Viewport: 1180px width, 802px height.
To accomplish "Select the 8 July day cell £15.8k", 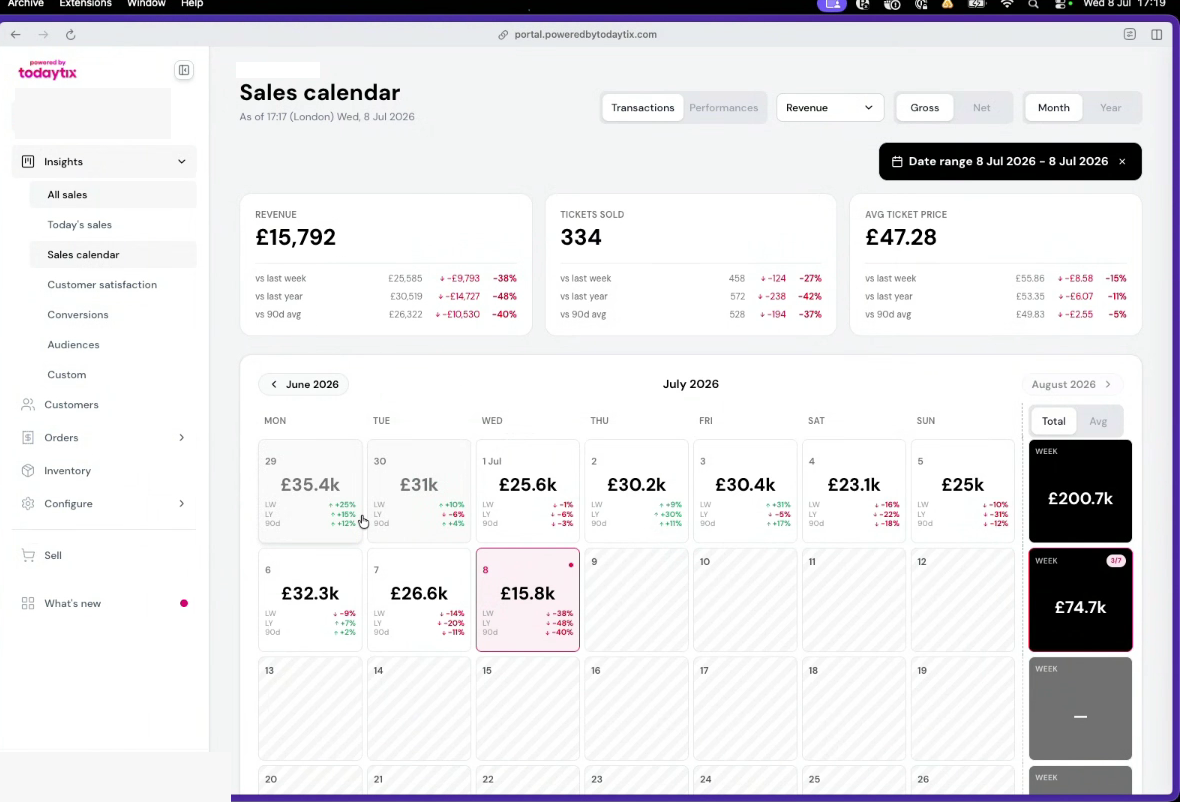I will pos(528,600).
